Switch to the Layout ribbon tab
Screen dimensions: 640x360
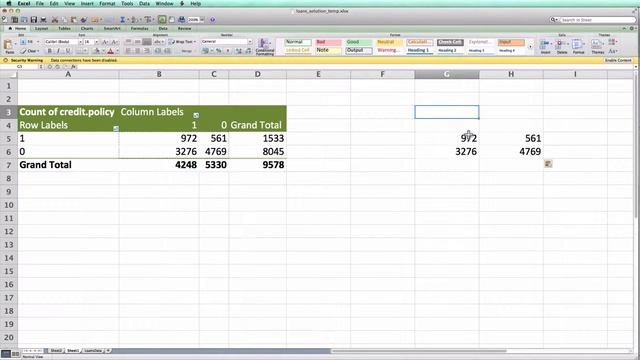pos(41,29)
